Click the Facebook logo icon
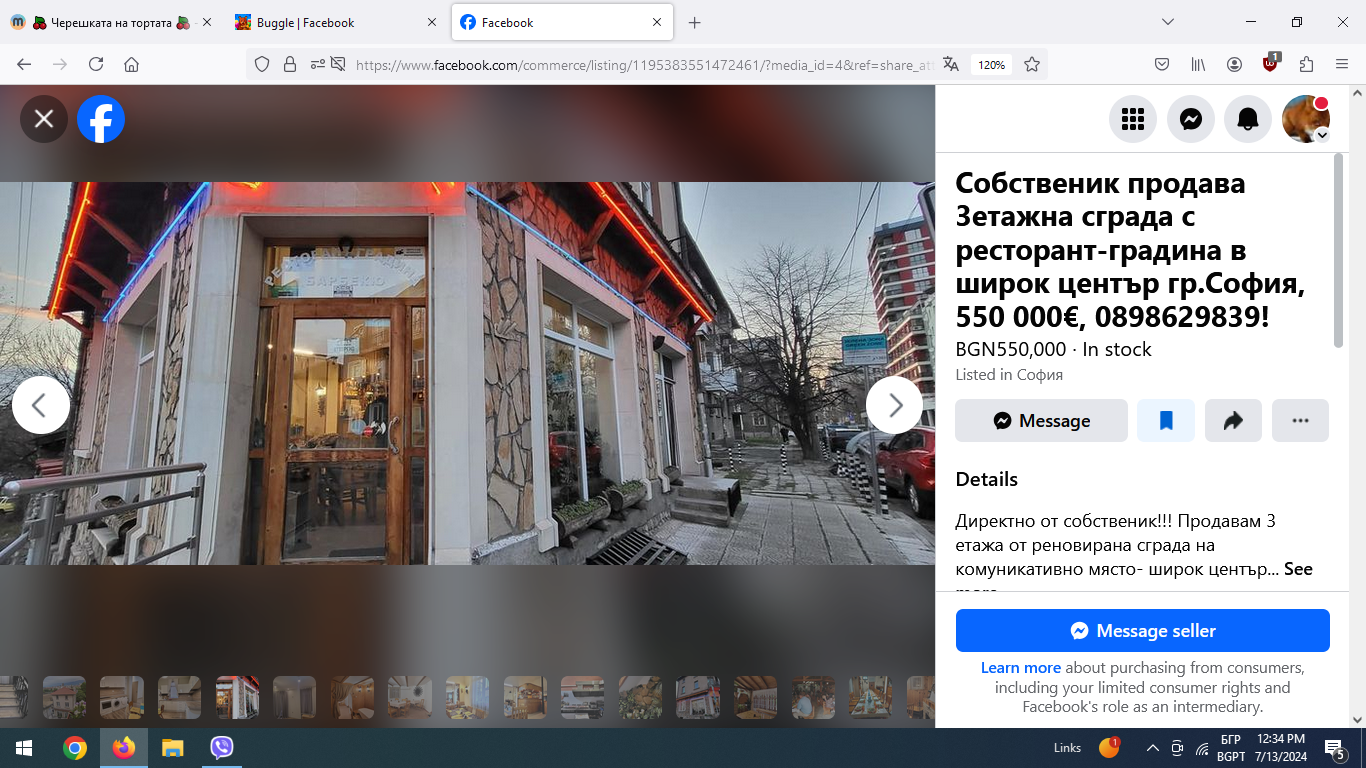 (101, 119)
